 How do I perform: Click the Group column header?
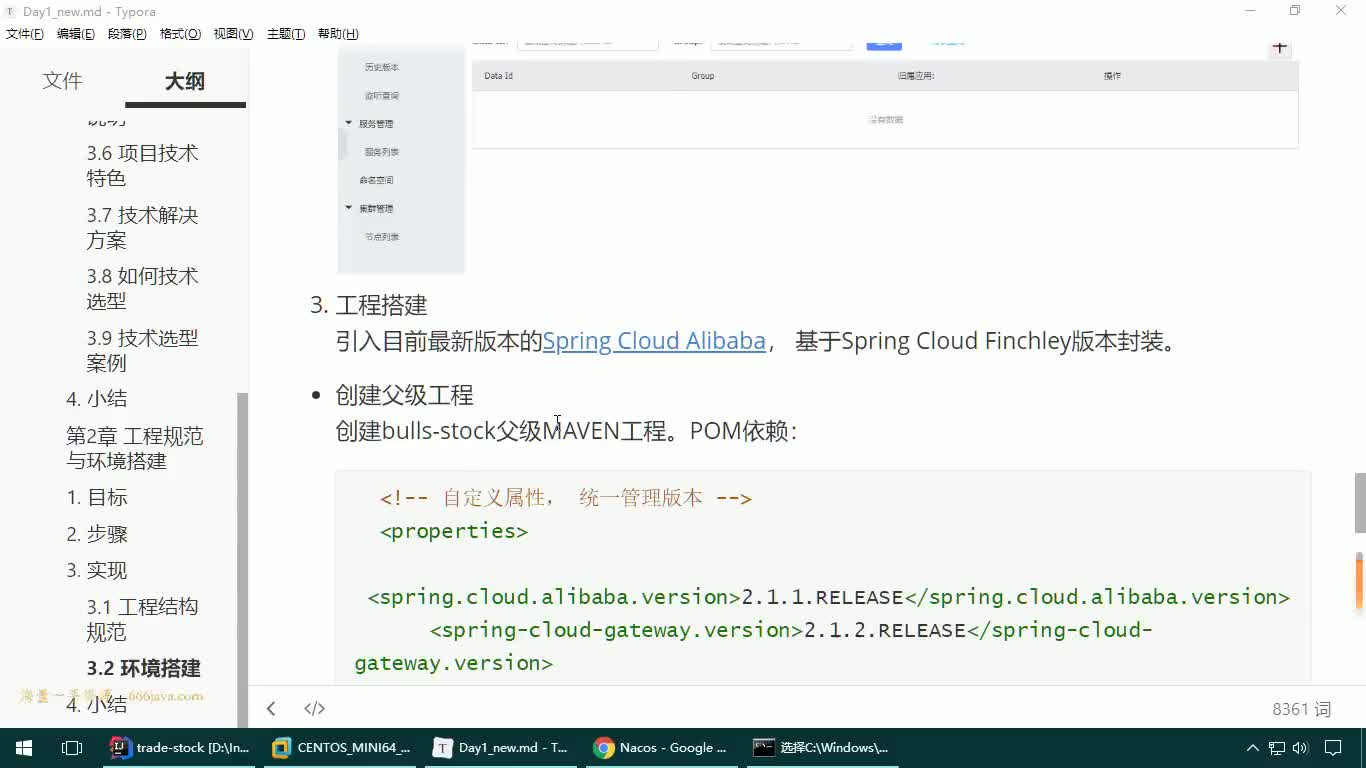coord(702,76)
